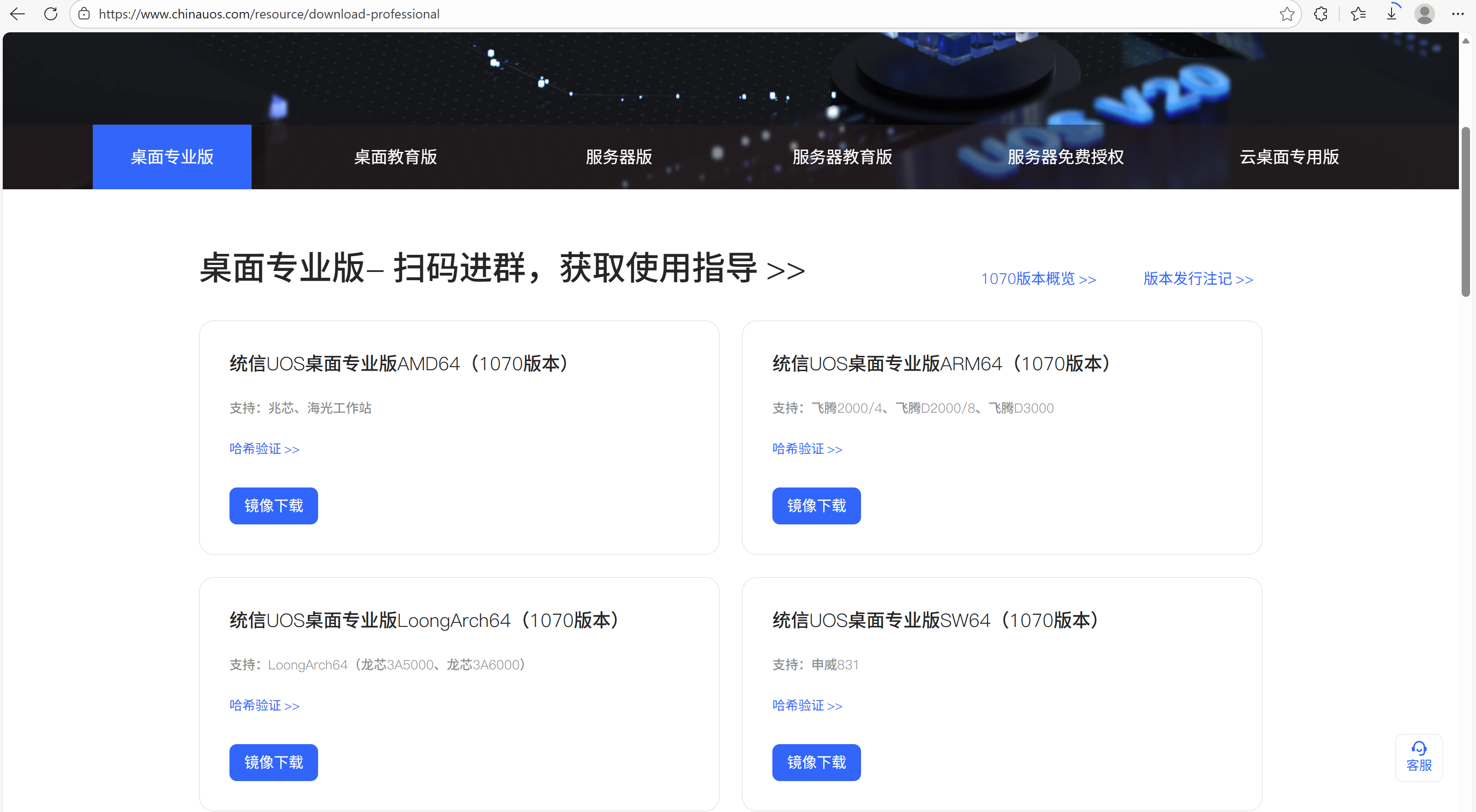Open the 1070版本概览 link

(1038, 279)
